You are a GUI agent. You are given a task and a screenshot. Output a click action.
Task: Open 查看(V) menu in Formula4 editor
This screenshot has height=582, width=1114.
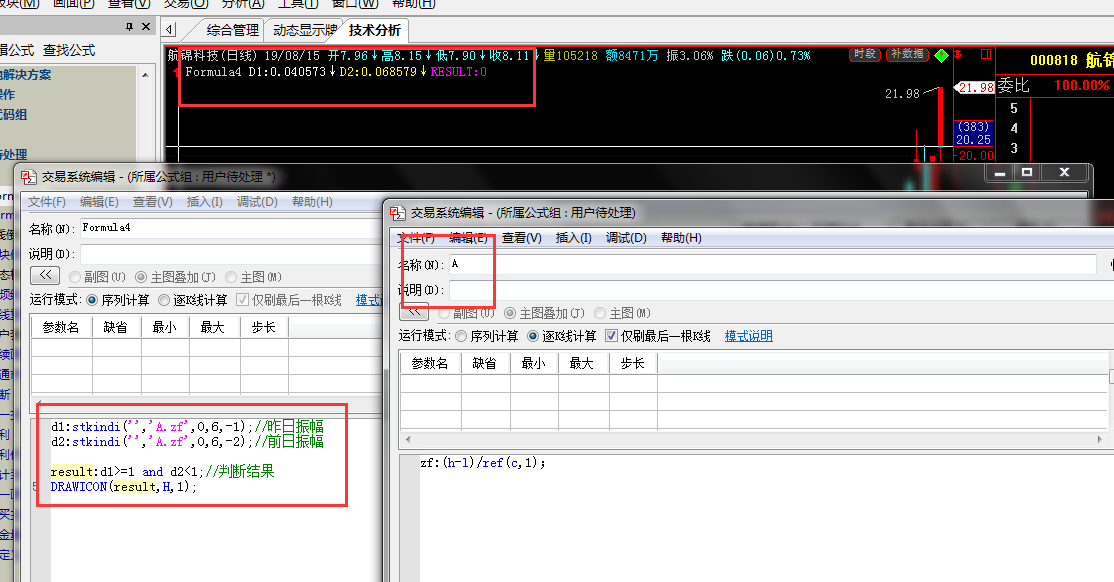153,202
